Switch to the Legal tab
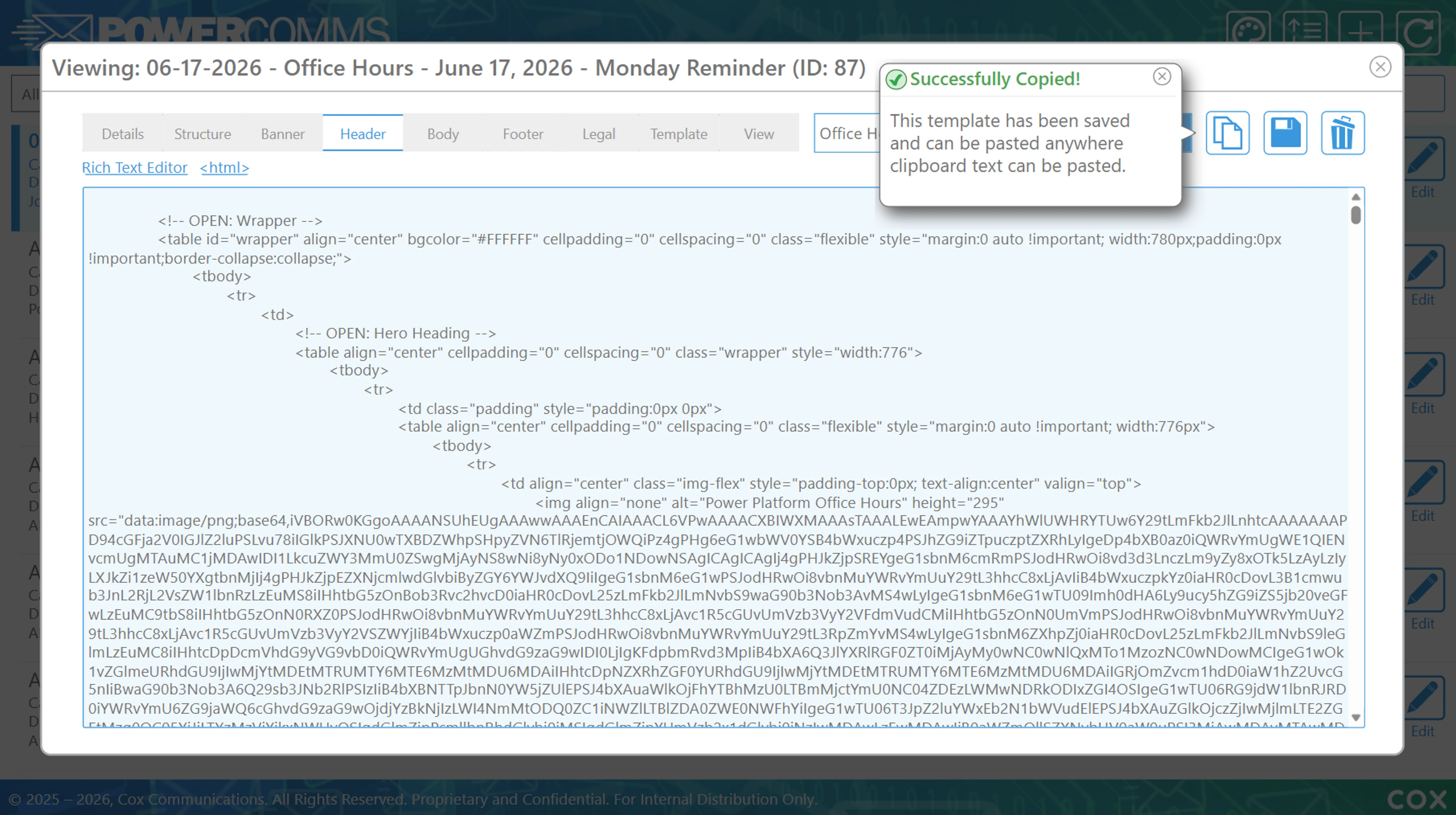Viewport: 1456px width, 815px height. tap(599, 133)
